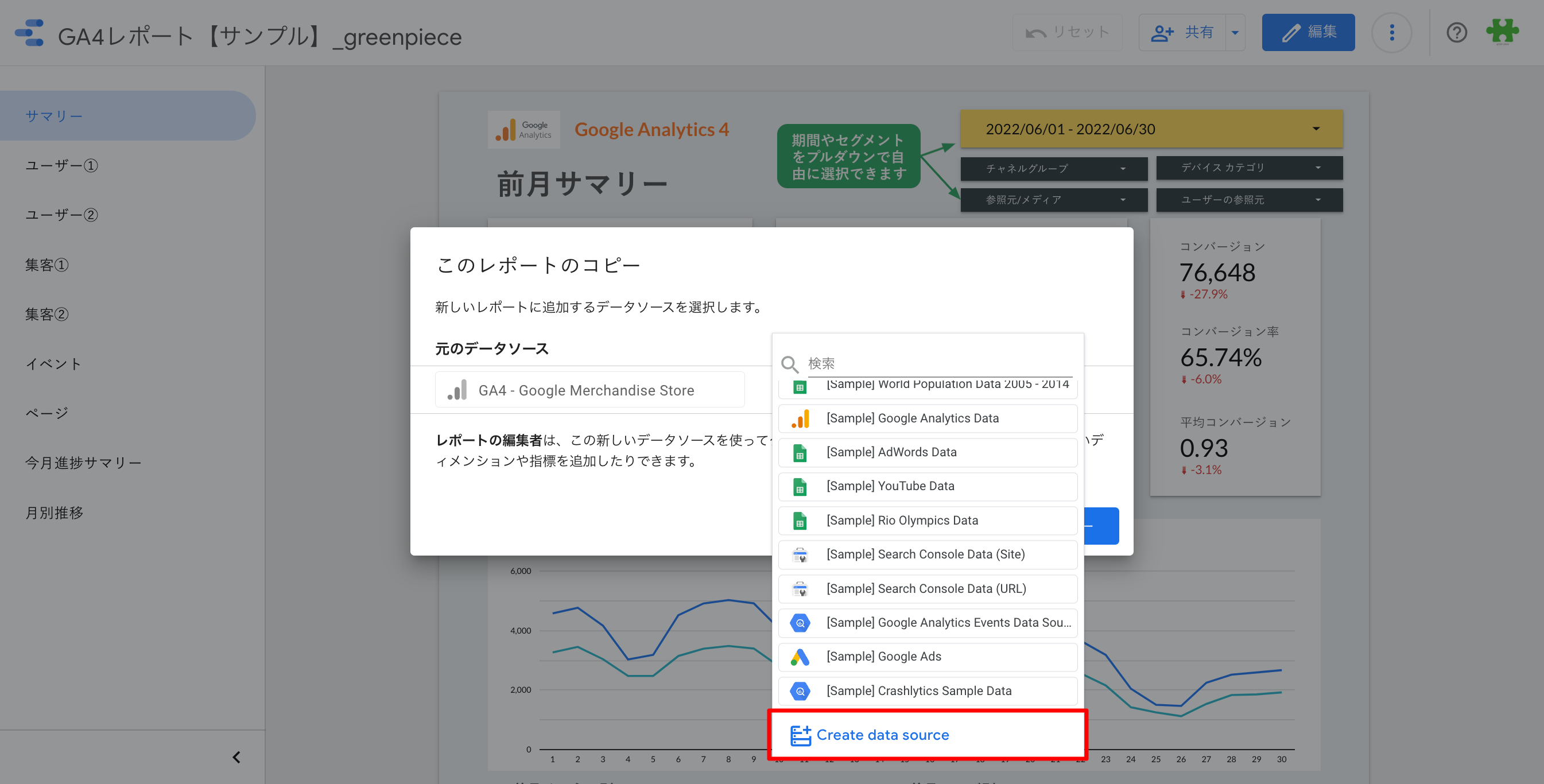Click the コンバージョン value 76,648
The image size is (1544, 784).
1217,273
